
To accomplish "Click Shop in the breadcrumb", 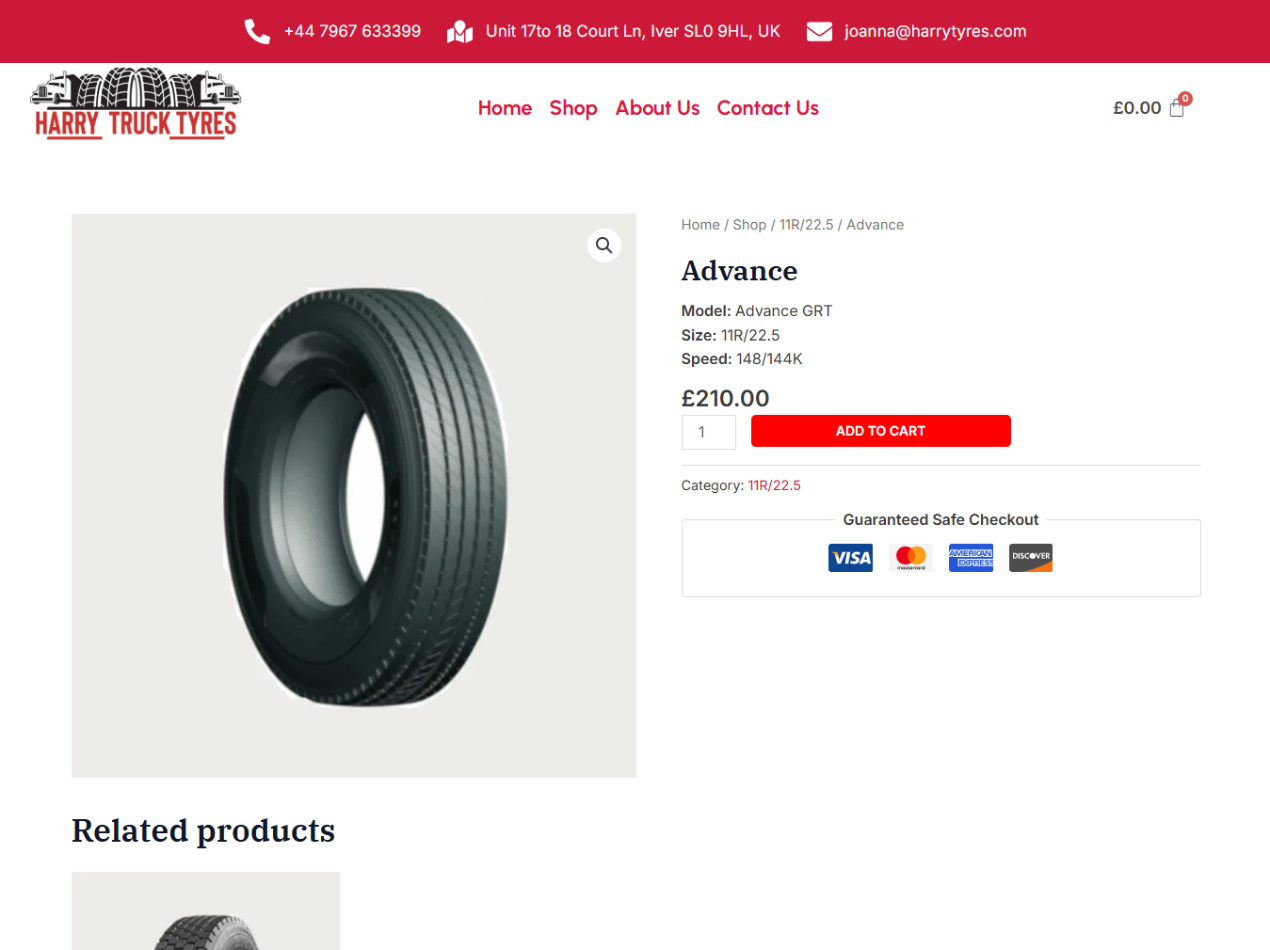I will coord(749,225).
